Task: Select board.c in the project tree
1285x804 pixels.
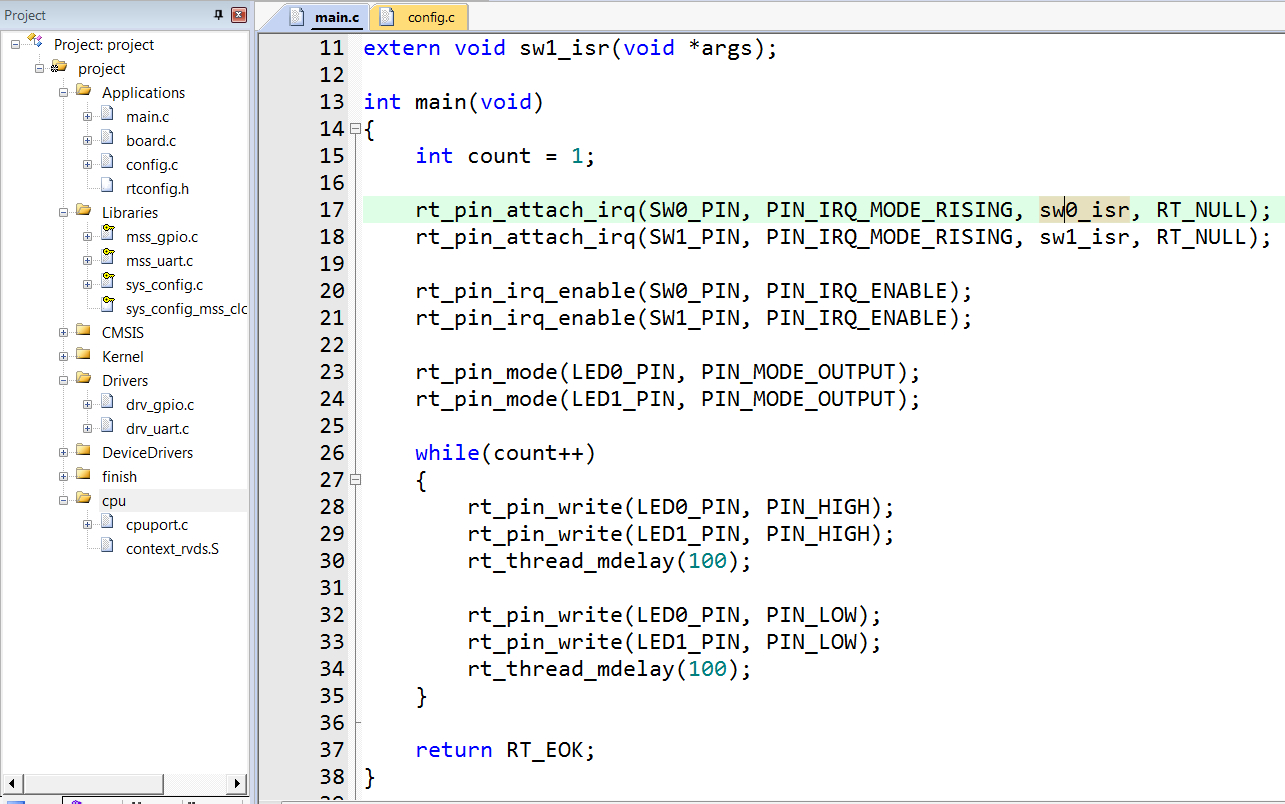Action: tap(150, 140)
